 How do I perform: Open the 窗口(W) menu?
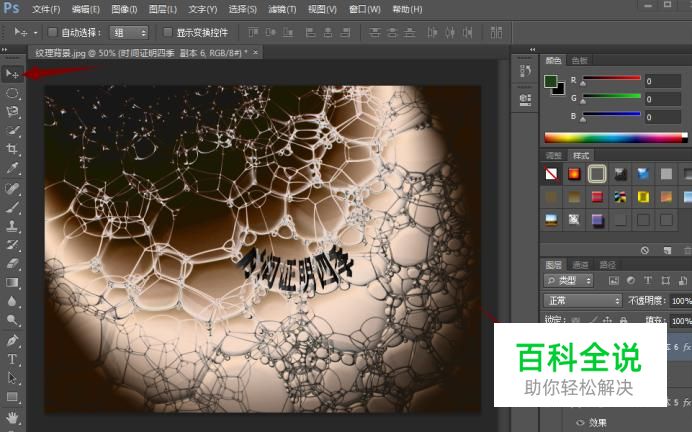click(365, 9)
